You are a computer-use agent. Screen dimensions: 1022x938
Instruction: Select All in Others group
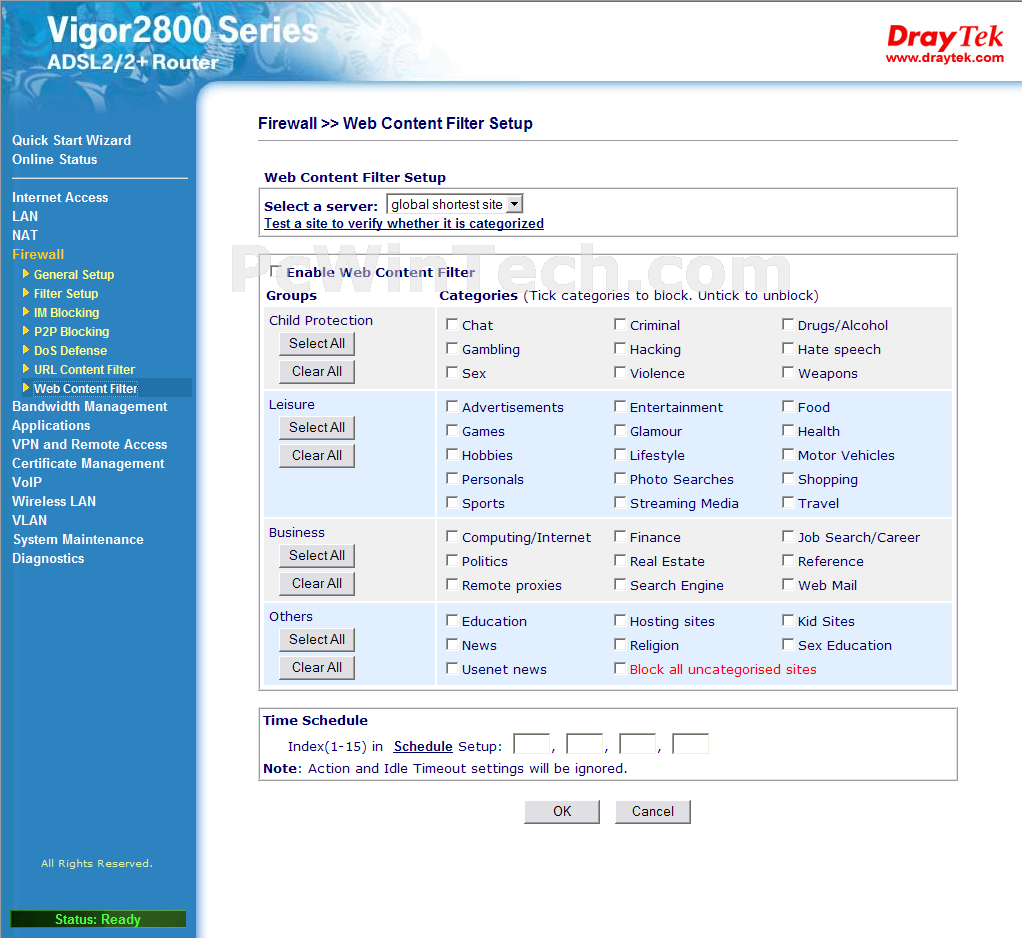pos(317,639)
